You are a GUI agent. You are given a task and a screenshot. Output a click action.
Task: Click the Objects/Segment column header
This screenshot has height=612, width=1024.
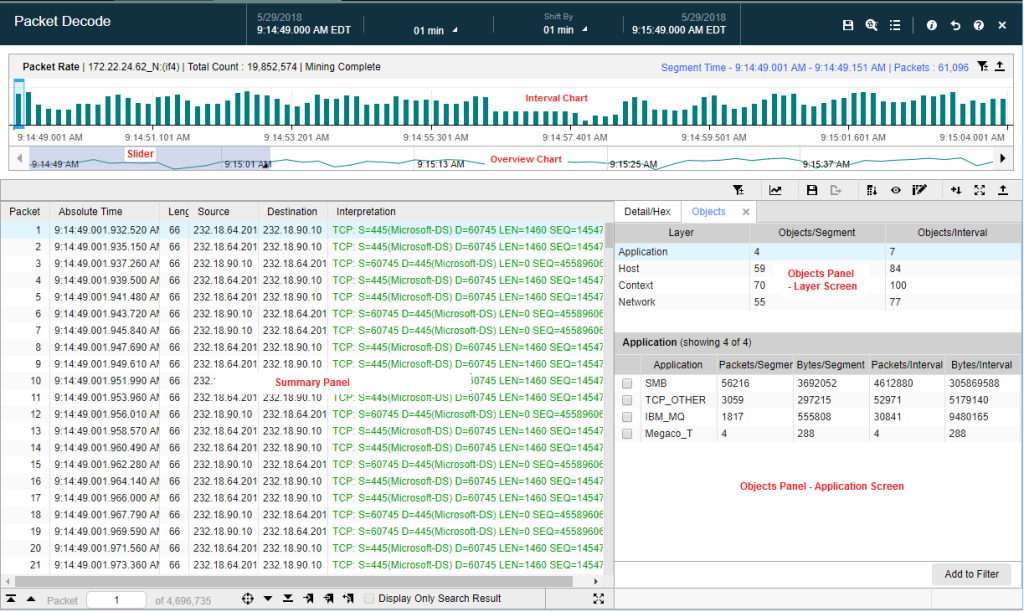816,233
